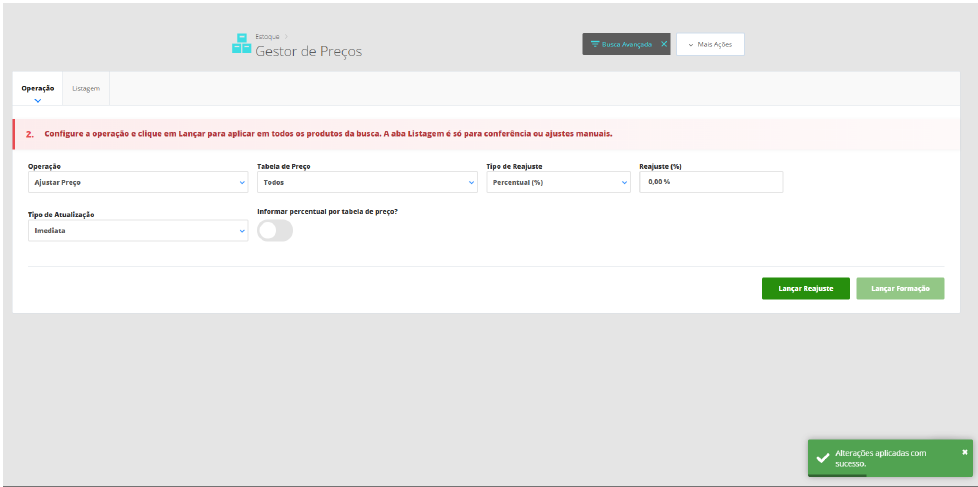The width and height of the screenshot is (978, 487).
Task: Click the Lançar Formação button
Action: tap(900, 289)
